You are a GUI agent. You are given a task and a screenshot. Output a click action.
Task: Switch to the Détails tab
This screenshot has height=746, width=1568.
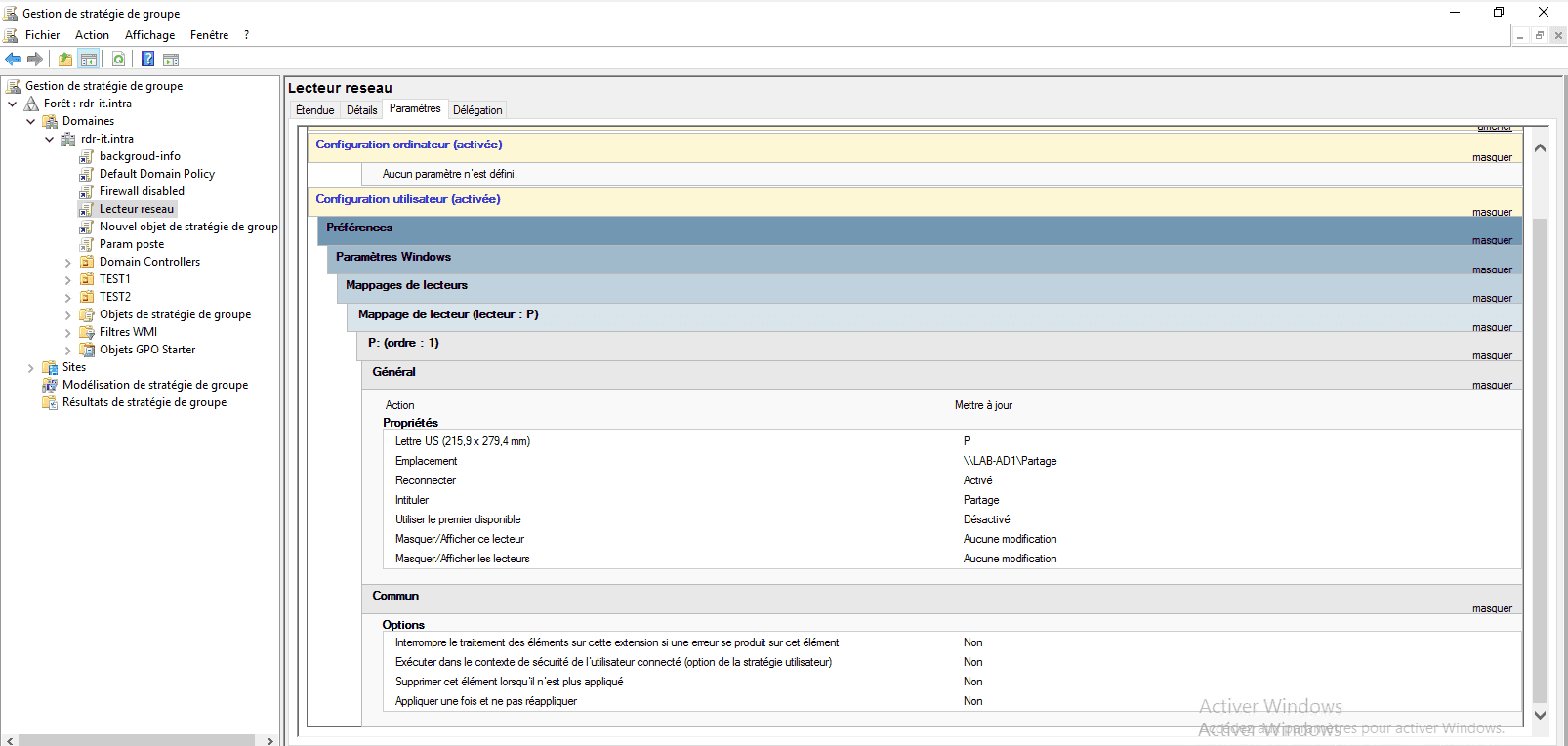[361, 110]
